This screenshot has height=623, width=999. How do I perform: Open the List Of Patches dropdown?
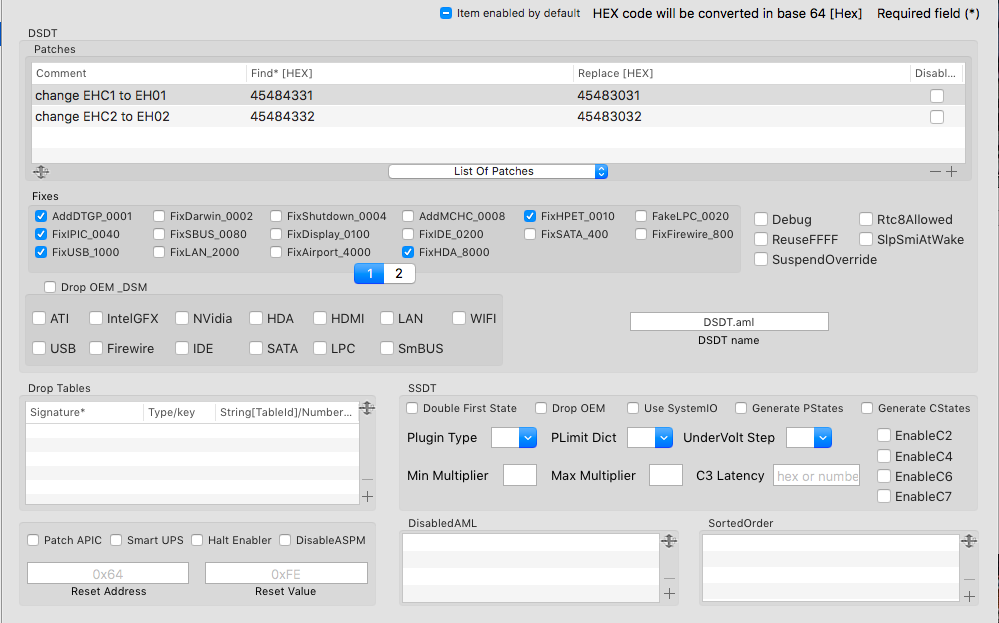click(x=497, y=171)
